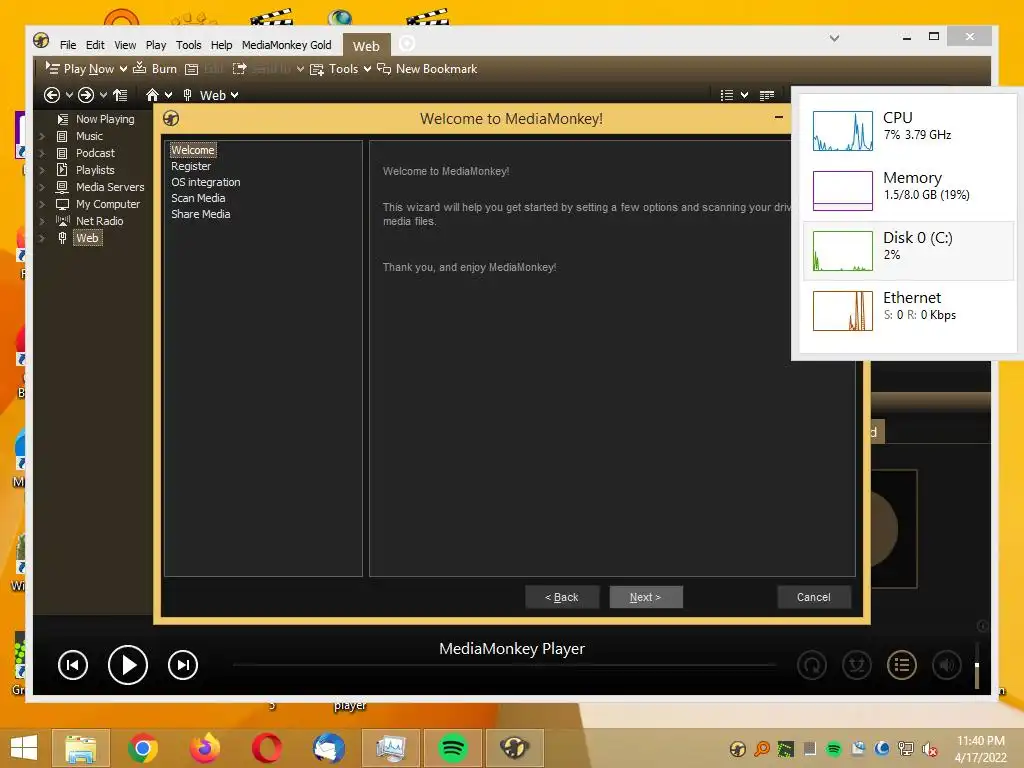Click the Burn toolbar button
1024x768 pixels.
click(155, 69)
